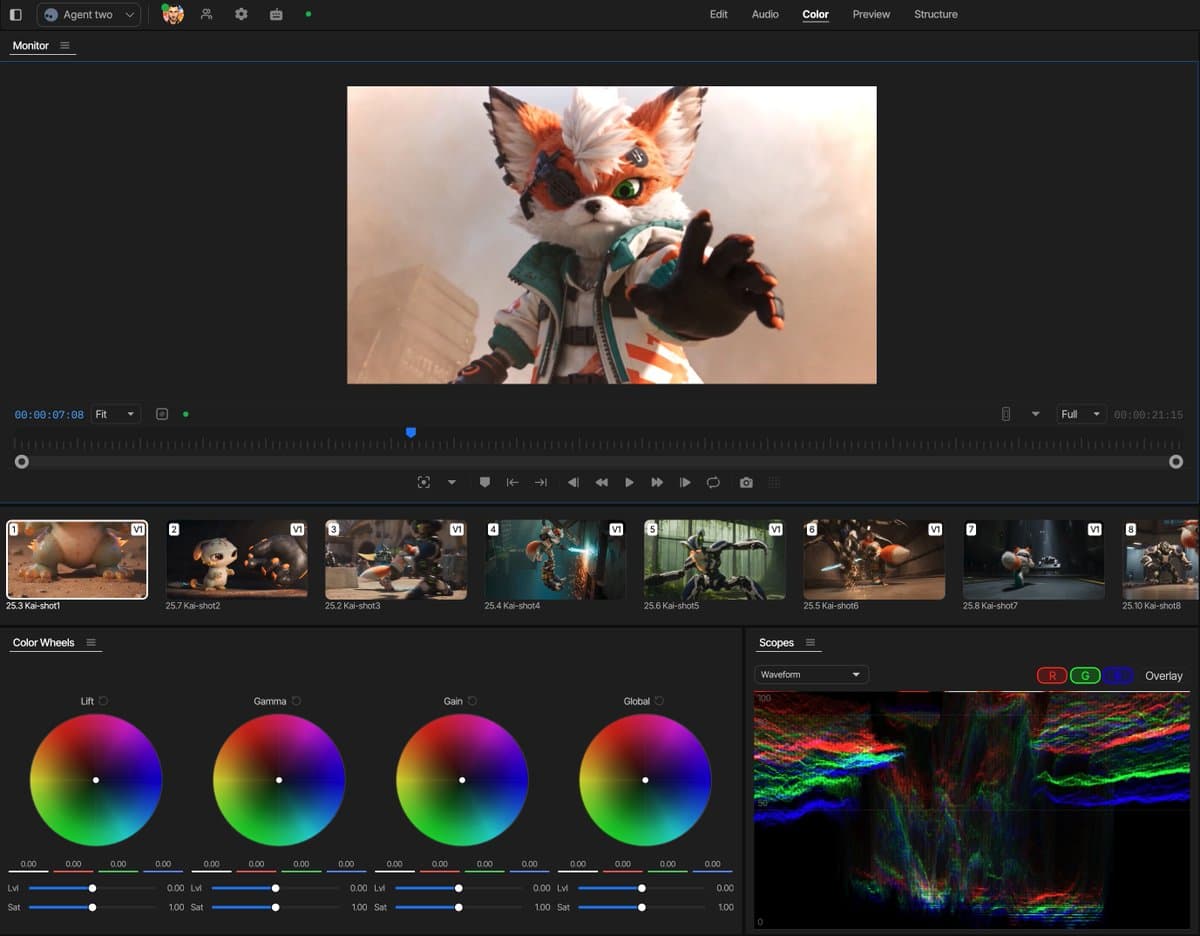Open the Waveform scope type dropdown
The image size is (1200, 936).
click(811, 675)
